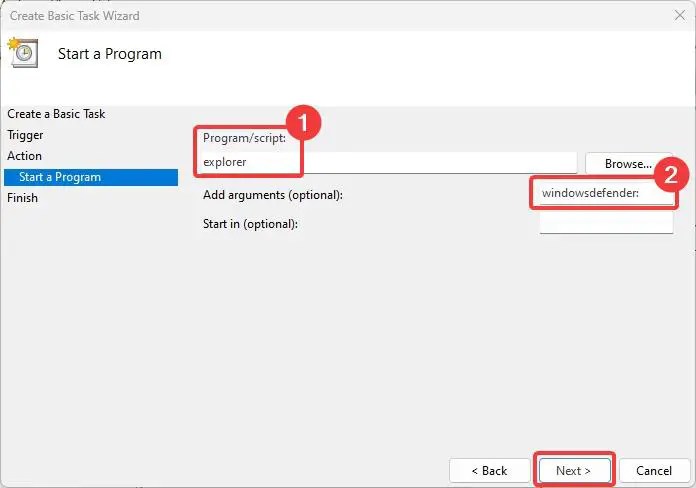Viewport: 696px width, 488px height.
Task: Go to previous step with < Back
Action: (x=490, y=471)
